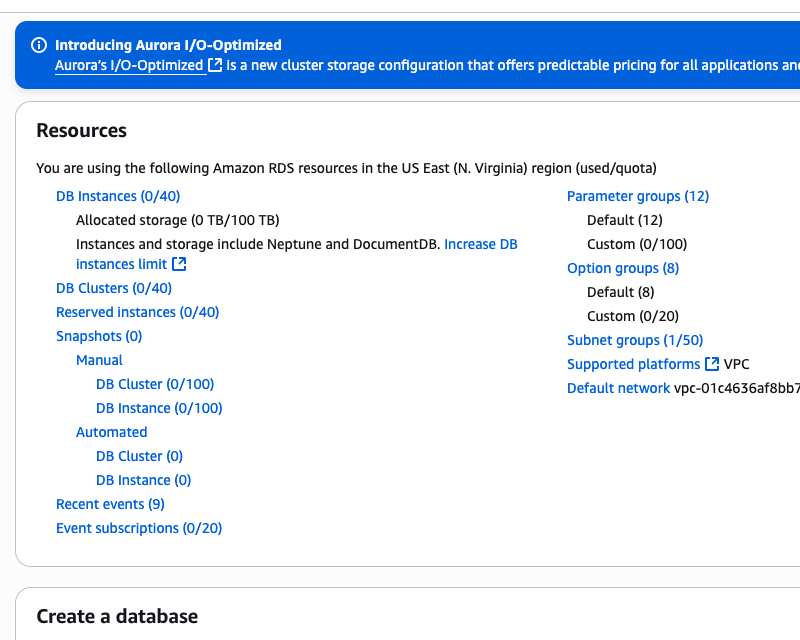Open DB Instances (0/40) link
This screenshot has height=640, width=800.
point(118,196)
